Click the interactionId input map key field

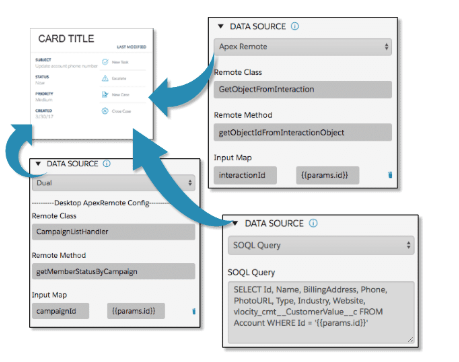tap(245, 175)
